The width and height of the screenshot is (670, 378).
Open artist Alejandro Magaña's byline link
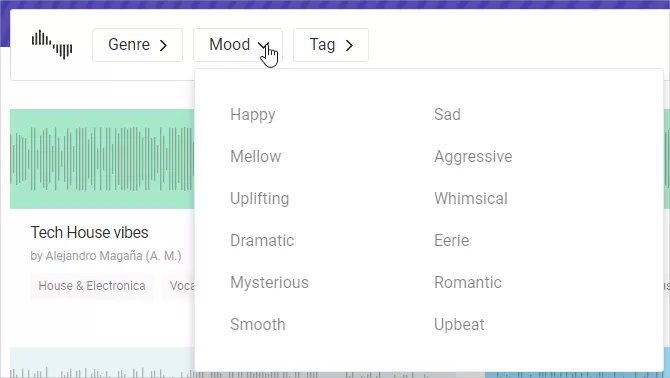(106, 256)
